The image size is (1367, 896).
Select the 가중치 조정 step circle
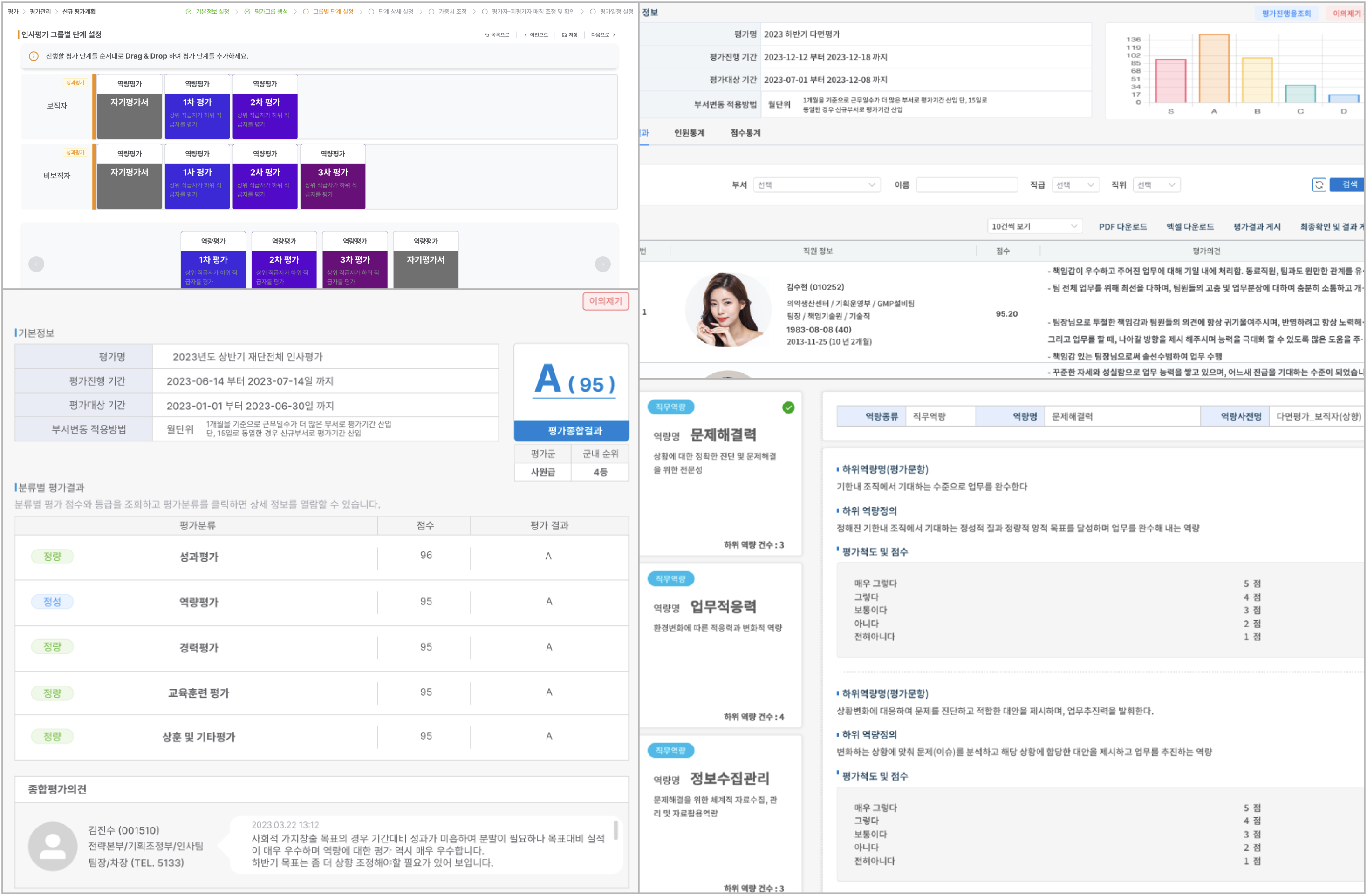click(431, 12)
